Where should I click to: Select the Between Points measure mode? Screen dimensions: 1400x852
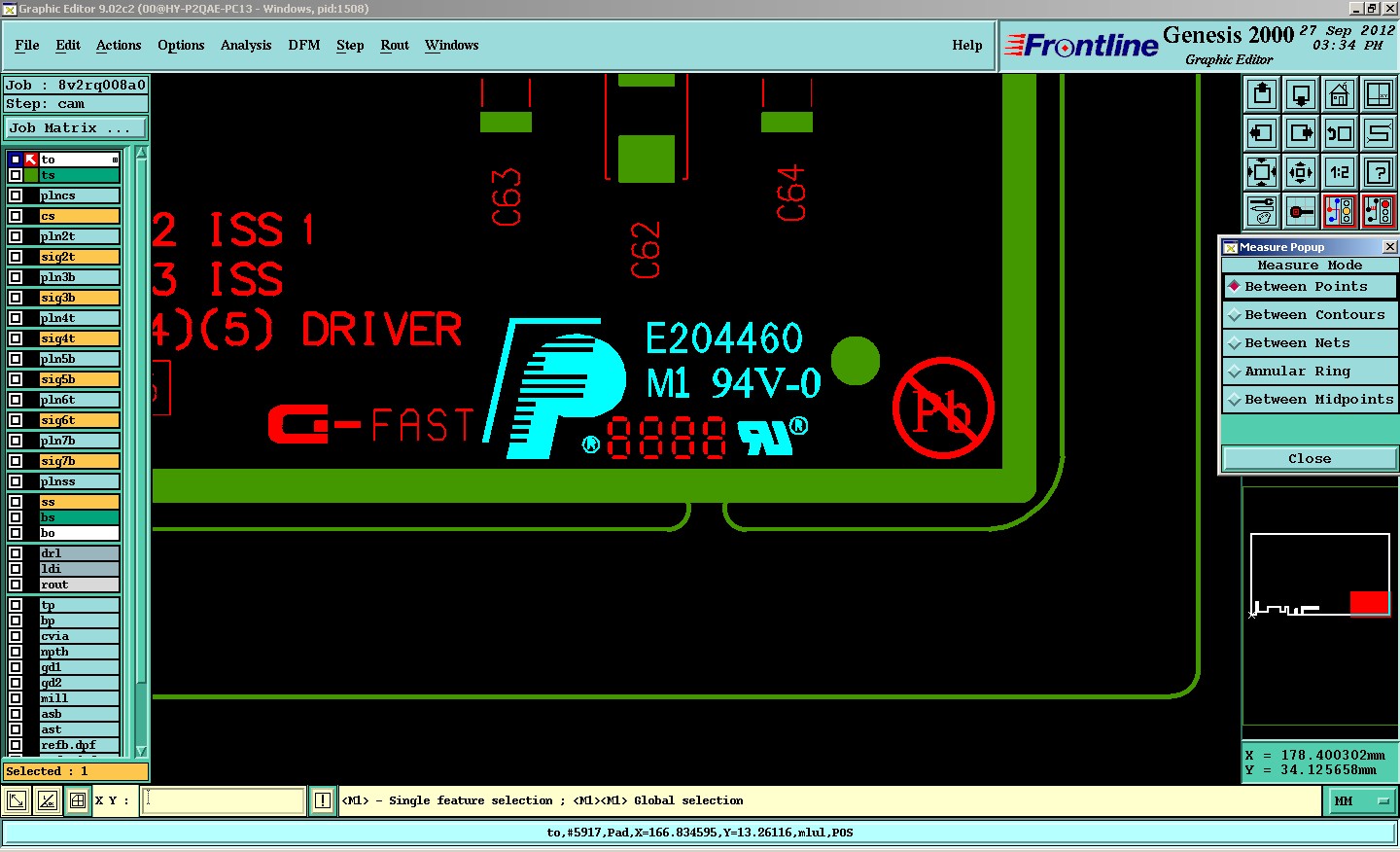click(x=1310, y=287)
